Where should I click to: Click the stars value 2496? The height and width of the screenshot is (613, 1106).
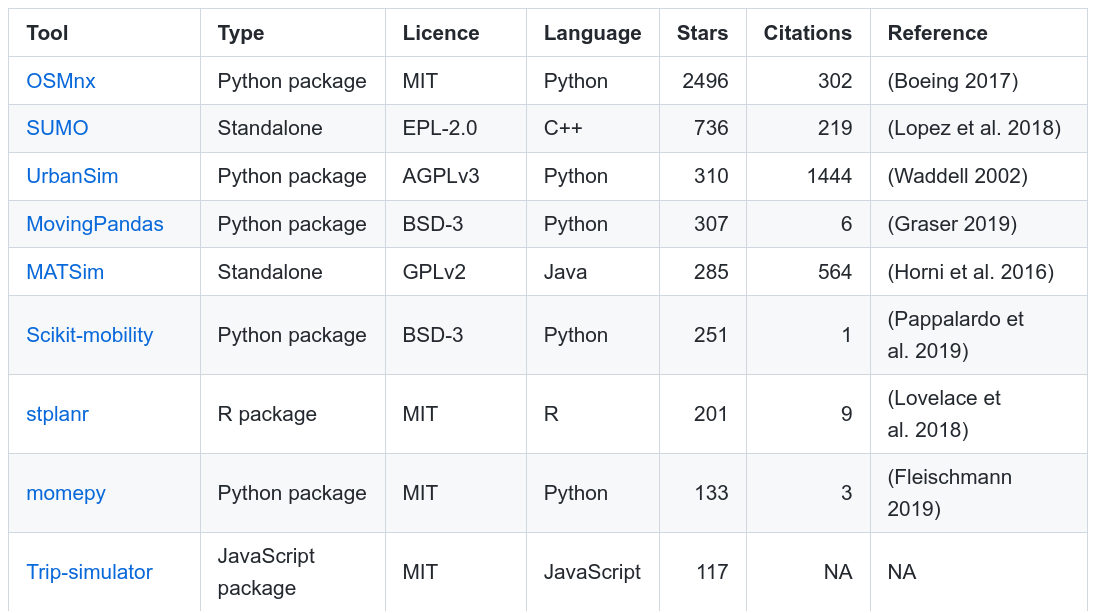[705, 81]
